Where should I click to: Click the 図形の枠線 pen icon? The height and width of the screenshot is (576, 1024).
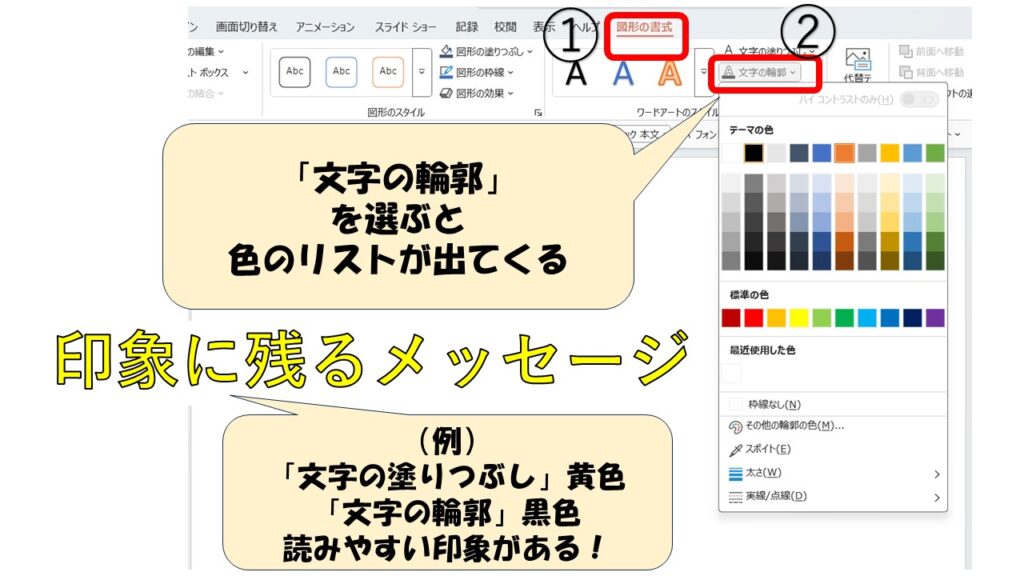pyautogui.click(x=446, y=72)
